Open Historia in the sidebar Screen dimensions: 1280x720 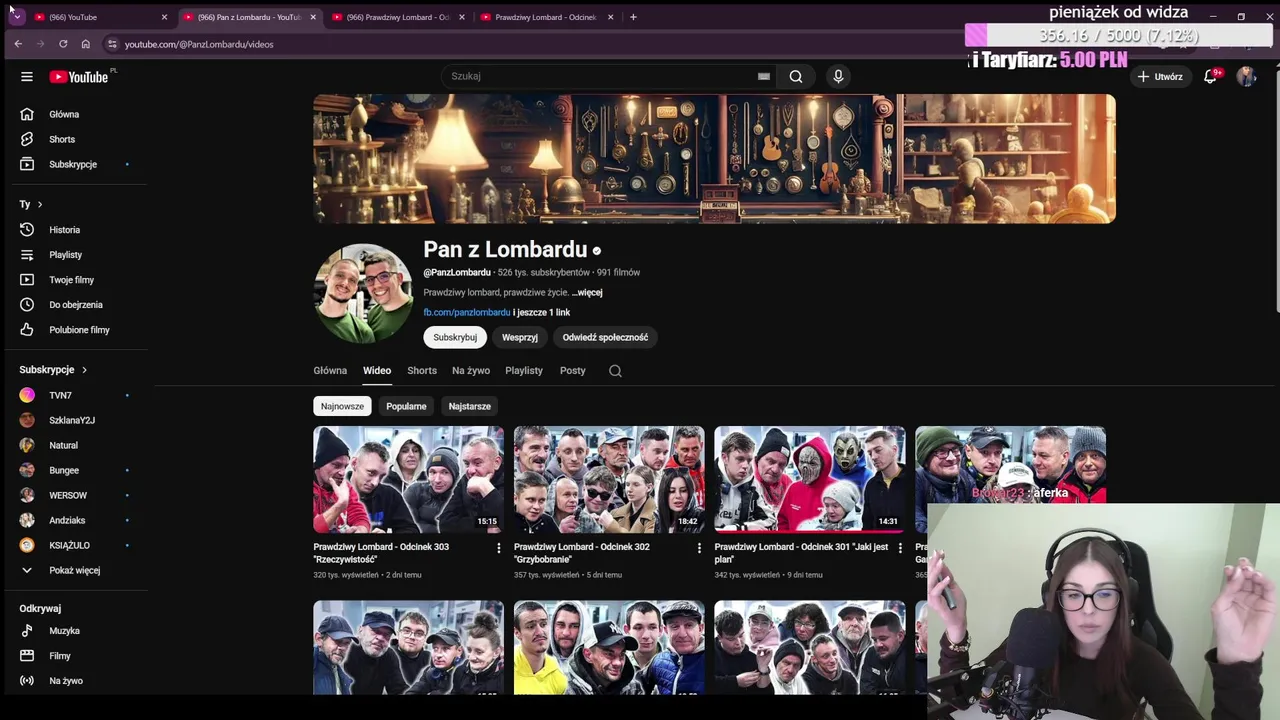(64, 230)
